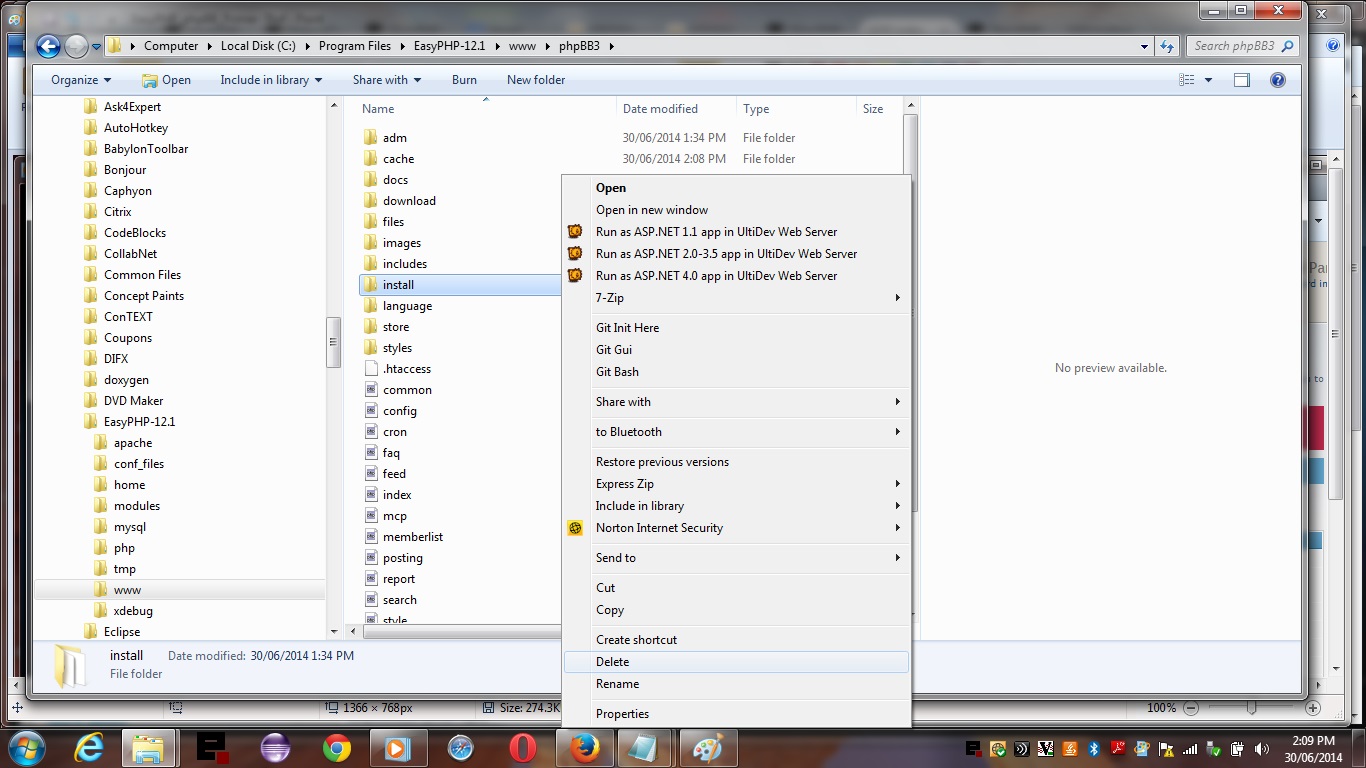The height and width of the screenshot is (768, 1366).
Task: Select the config file
Action: point(400,411)
